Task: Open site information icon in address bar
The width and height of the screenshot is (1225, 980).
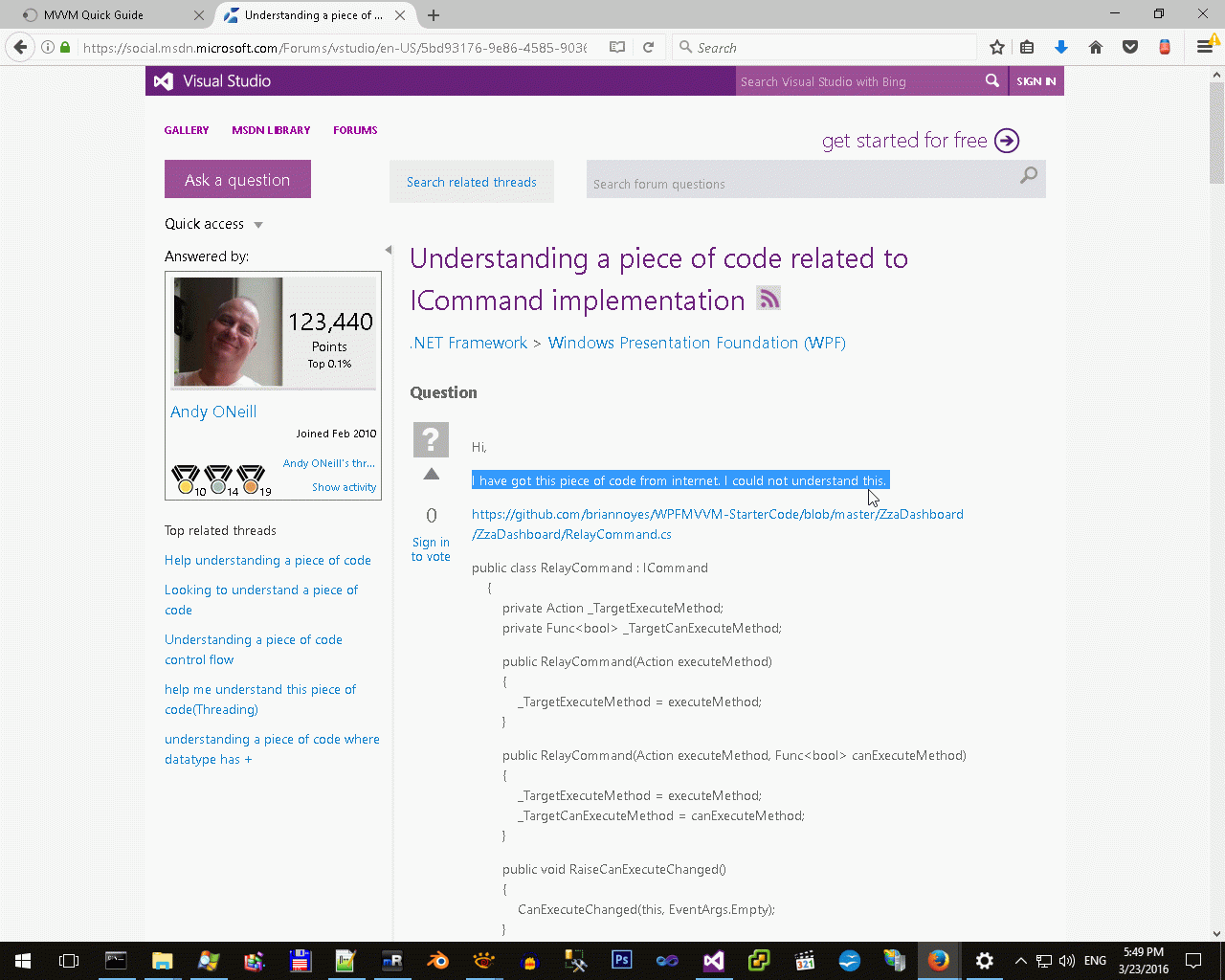Action: pos(48,47)
